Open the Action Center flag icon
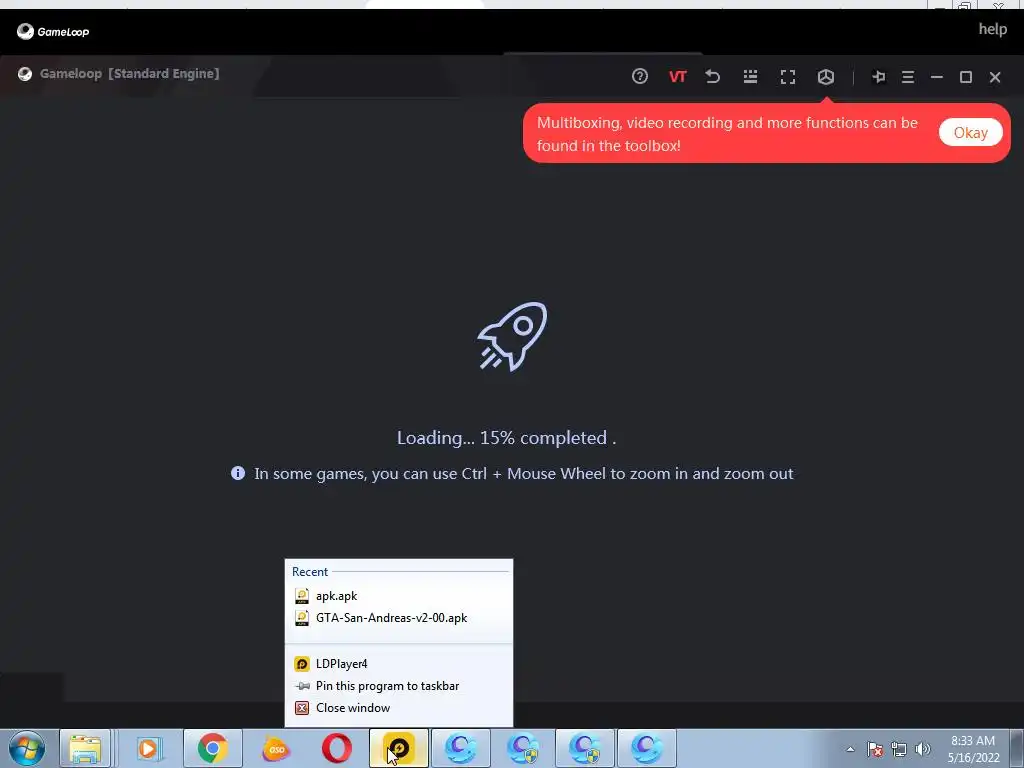The width and height of the screenshot is (1024, 768). (x=875, y=749)
